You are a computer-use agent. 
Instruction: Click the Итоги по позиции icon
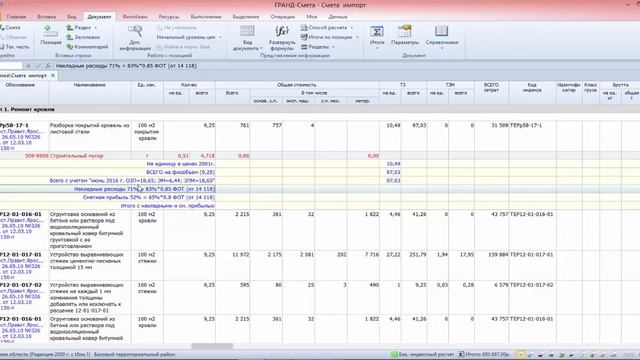pos(304,37)
